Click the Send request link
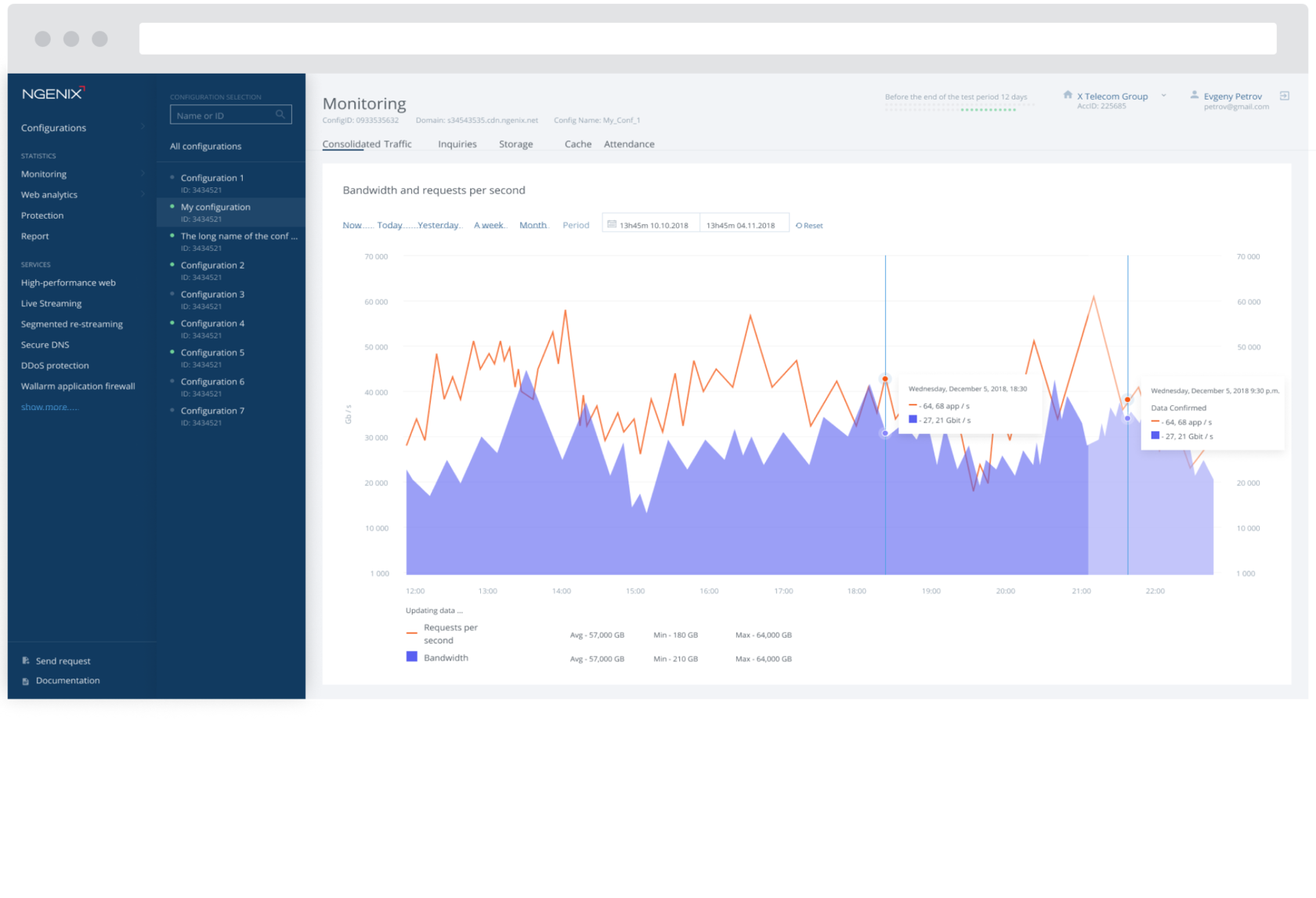The height and width of the screenshot is (898, 1316). [x=63, y=661]
